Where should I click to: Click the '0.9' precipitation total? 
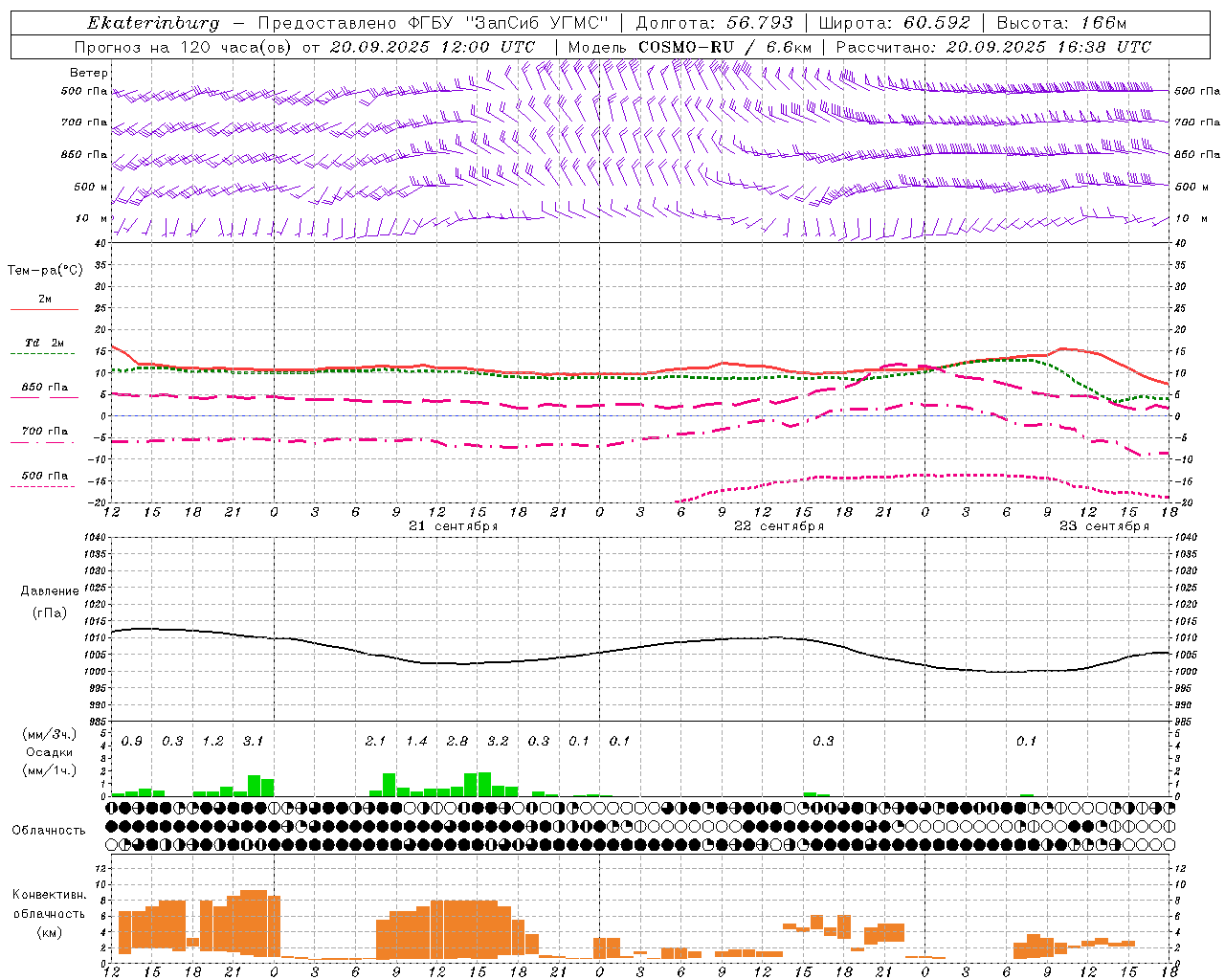click(x=132, y=741)
